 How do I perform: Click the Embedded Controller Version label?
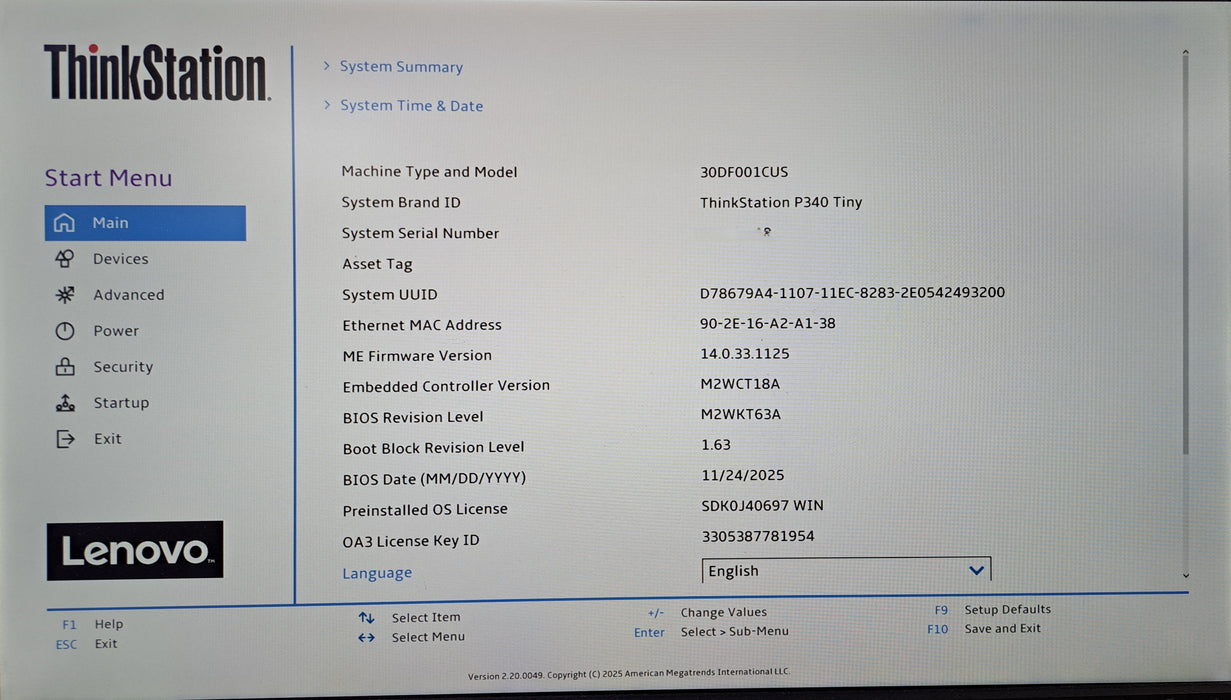[x=446, y=386]
